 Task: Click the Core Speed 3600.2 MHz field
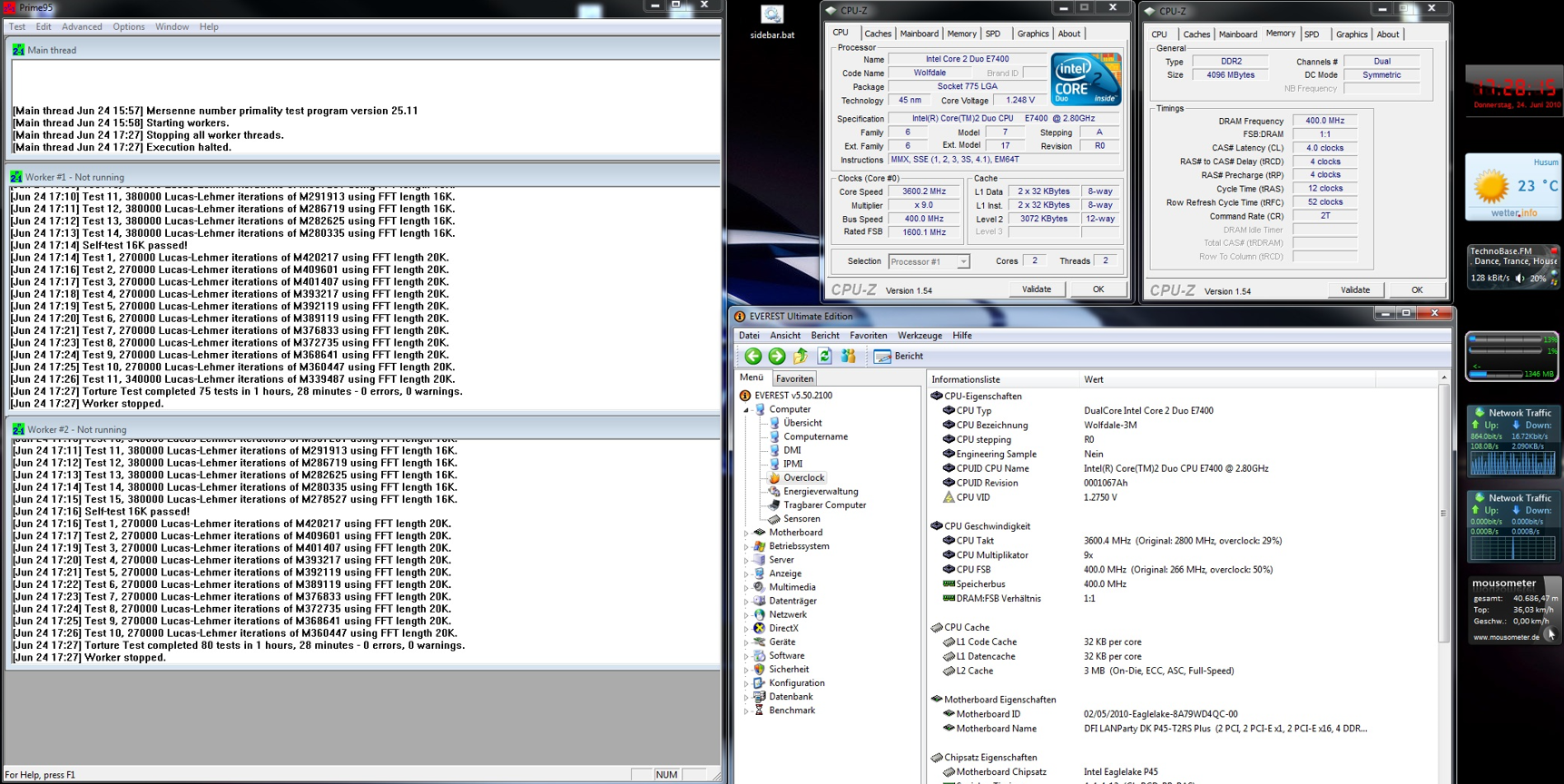click(x=923, y=191)
